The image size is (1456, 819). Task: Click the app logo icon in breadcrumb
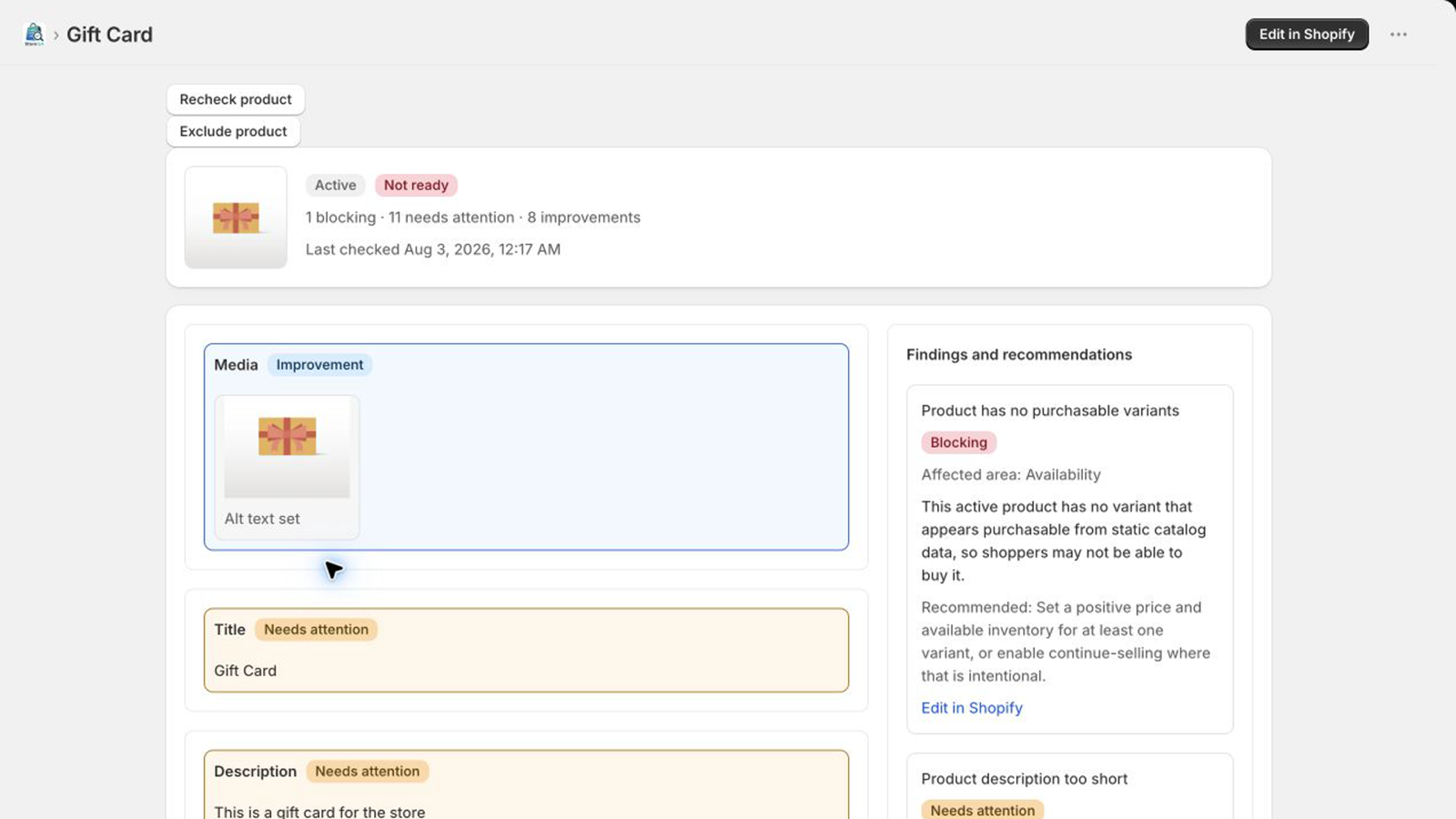point(35,35)
